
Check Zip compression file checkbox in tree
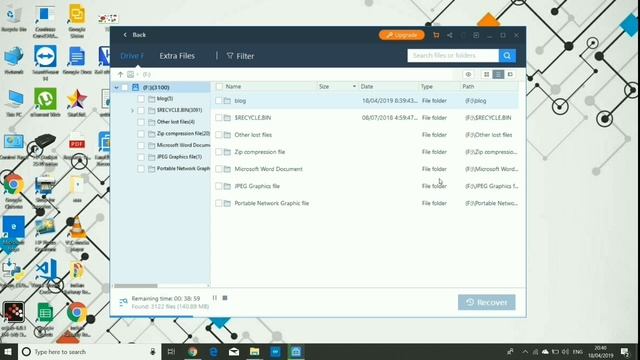(x=141, y=133)
